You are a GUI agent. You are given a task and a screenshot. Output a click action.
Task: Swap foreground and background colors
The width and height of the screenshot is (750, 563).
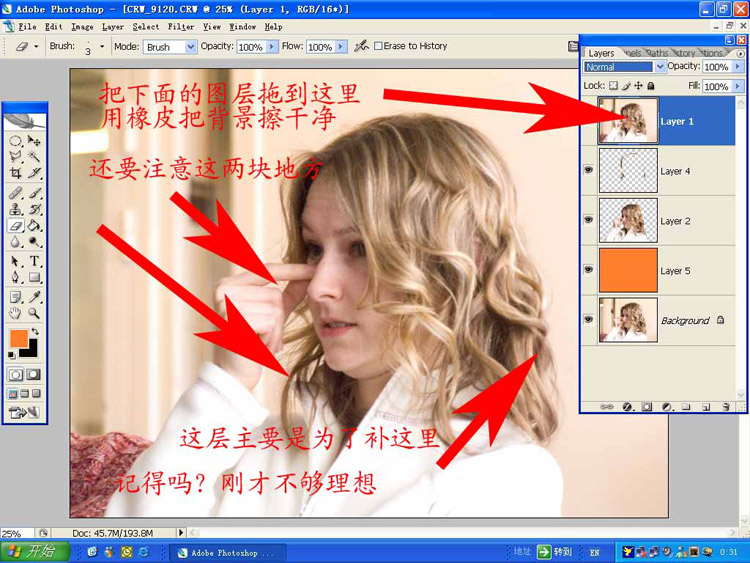(x=34, y=331)
